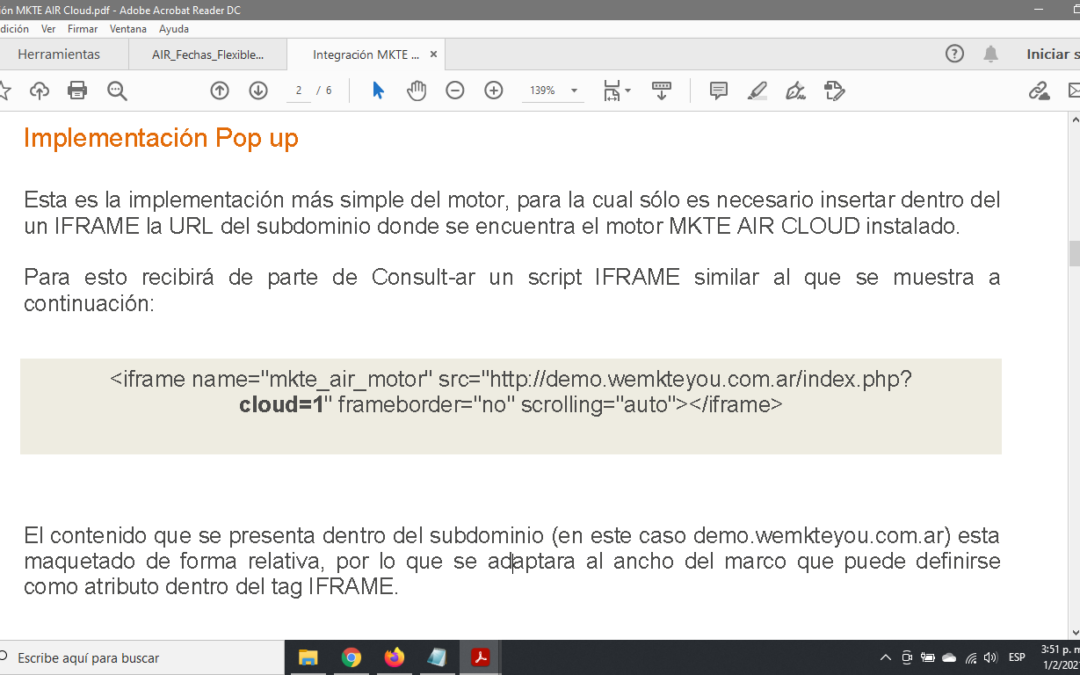The width and height of the screenshot is (1080, 675).
Task: Click the ESP language indicator
Action: [1017, 658]
